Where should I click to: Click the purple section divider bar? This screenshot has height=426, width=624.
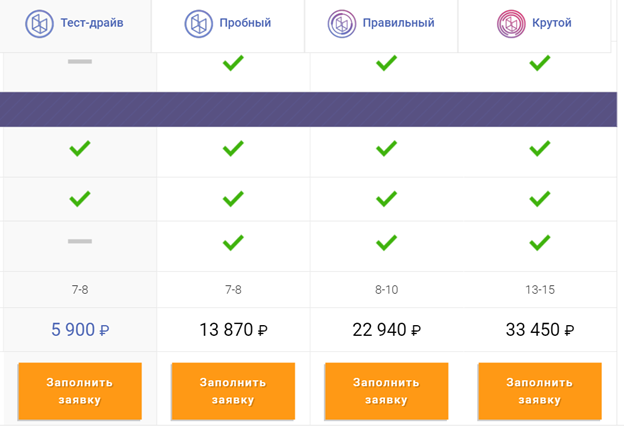tap(308, 109)
